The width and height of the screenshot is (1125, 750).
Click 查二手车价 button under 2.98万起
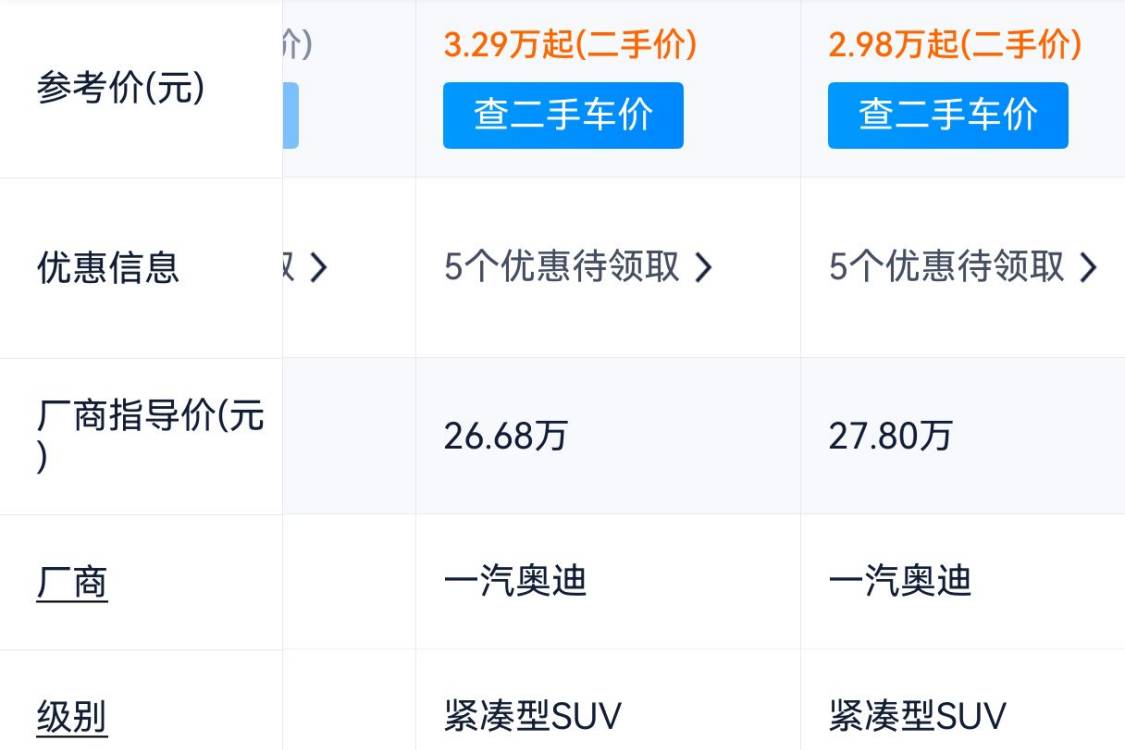coord(948,116)
